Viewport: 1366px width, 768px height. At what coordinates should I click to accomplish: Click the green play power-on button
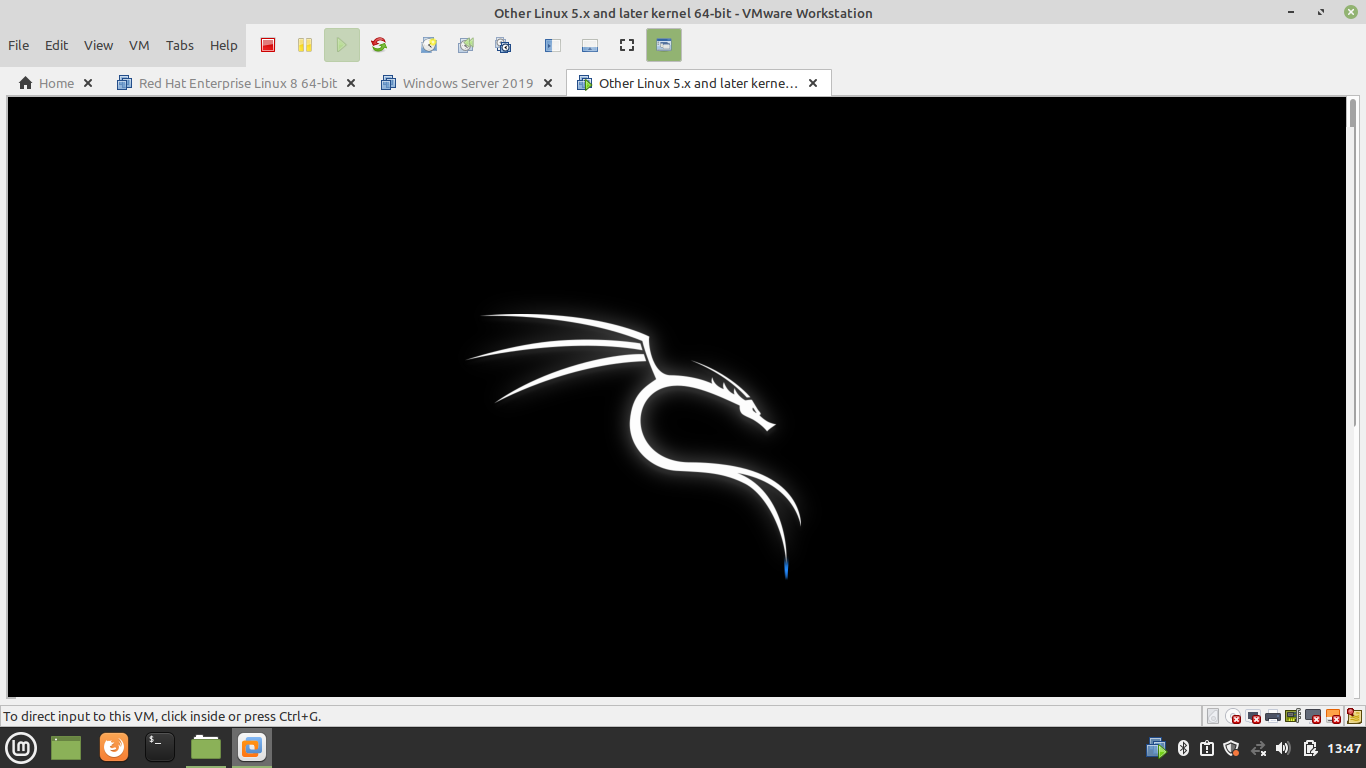pos(341,45)
